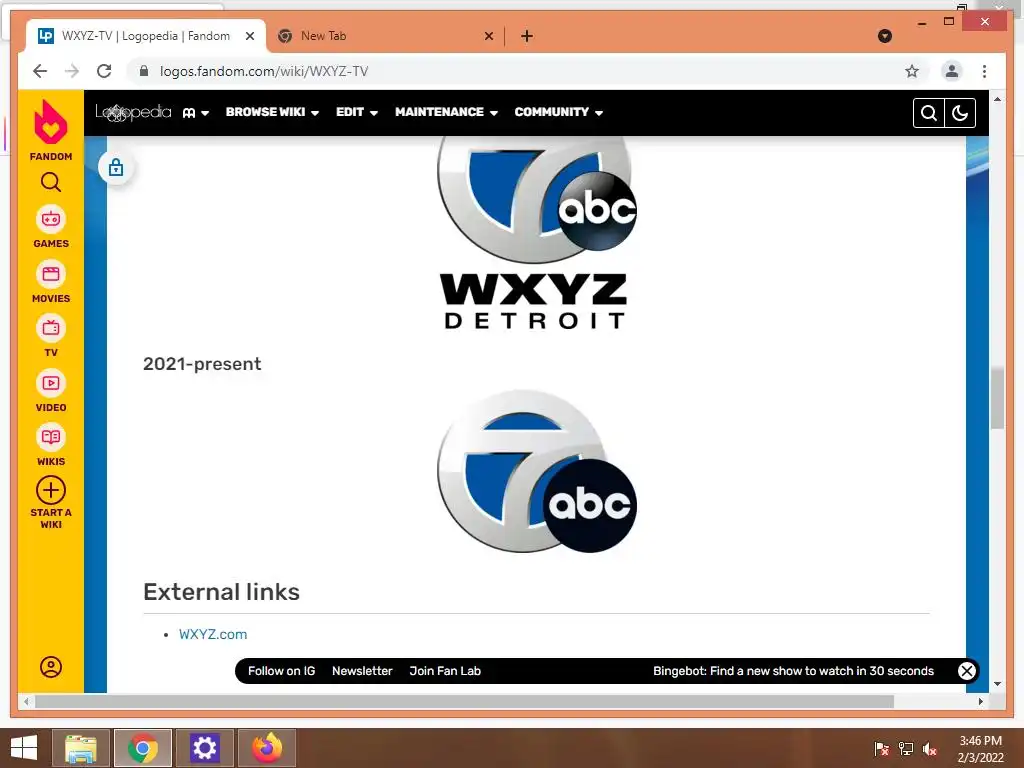Click the network tray icon
This screenshot has height=768, width=1024.
[x=906, y=749]
